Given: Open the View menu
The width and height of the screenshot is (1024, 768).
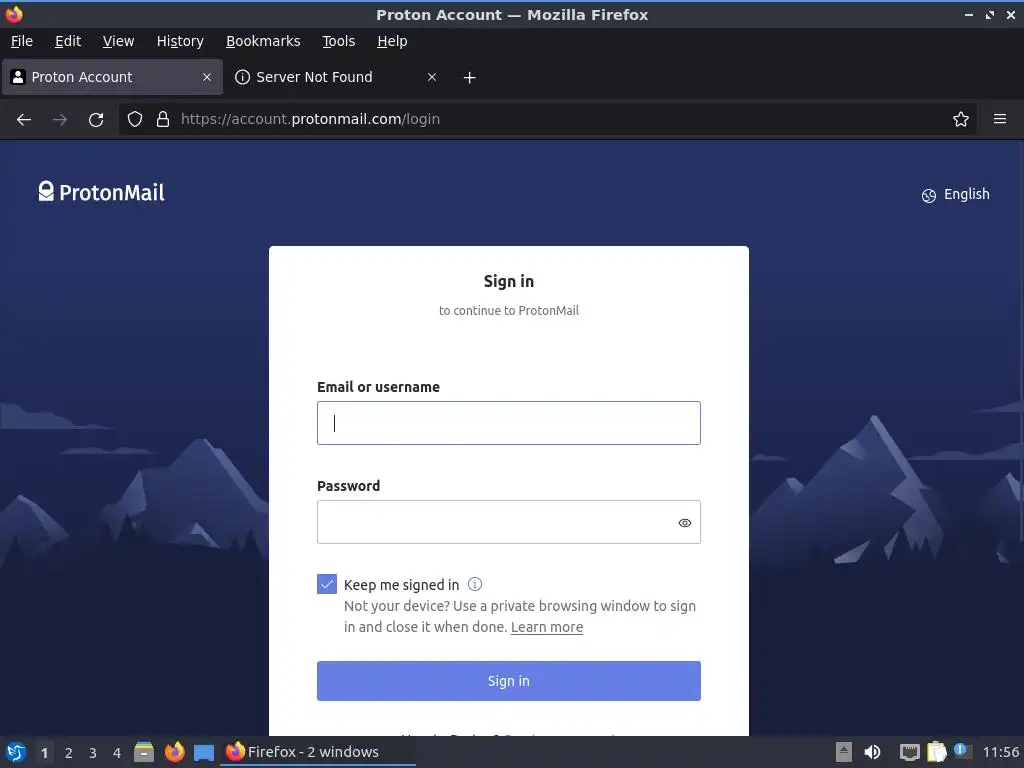Looking at the screenshot, I should pos(118,41).
